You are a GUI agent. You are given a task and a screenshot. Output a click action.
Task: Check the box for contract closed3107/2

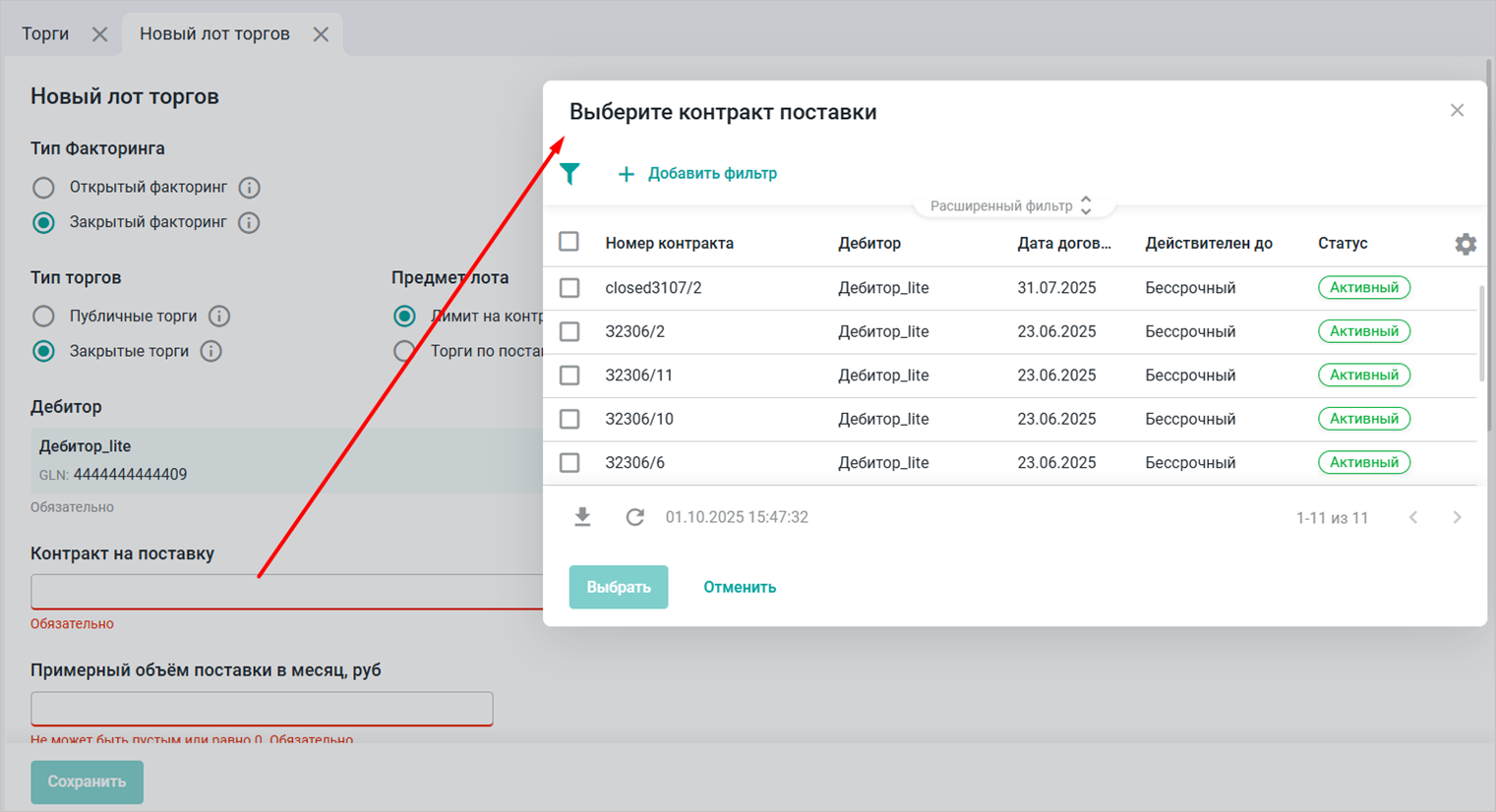point(569,288)
